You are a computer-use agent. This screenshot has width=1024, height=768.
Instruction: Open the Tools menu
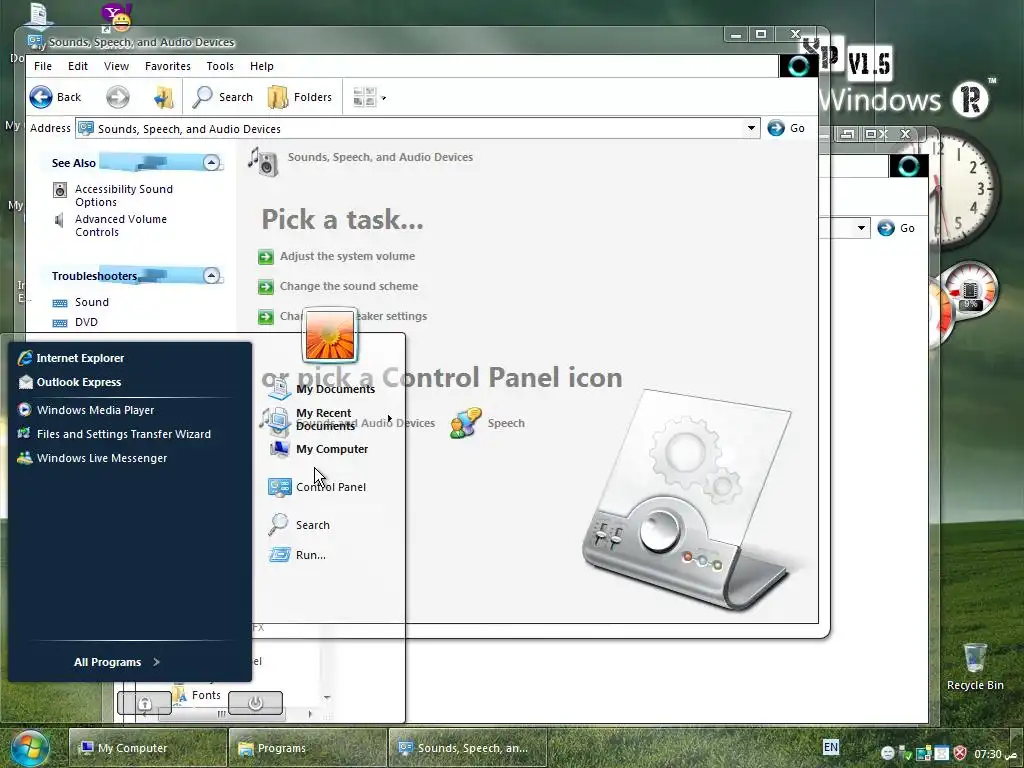tap(220, 66)
